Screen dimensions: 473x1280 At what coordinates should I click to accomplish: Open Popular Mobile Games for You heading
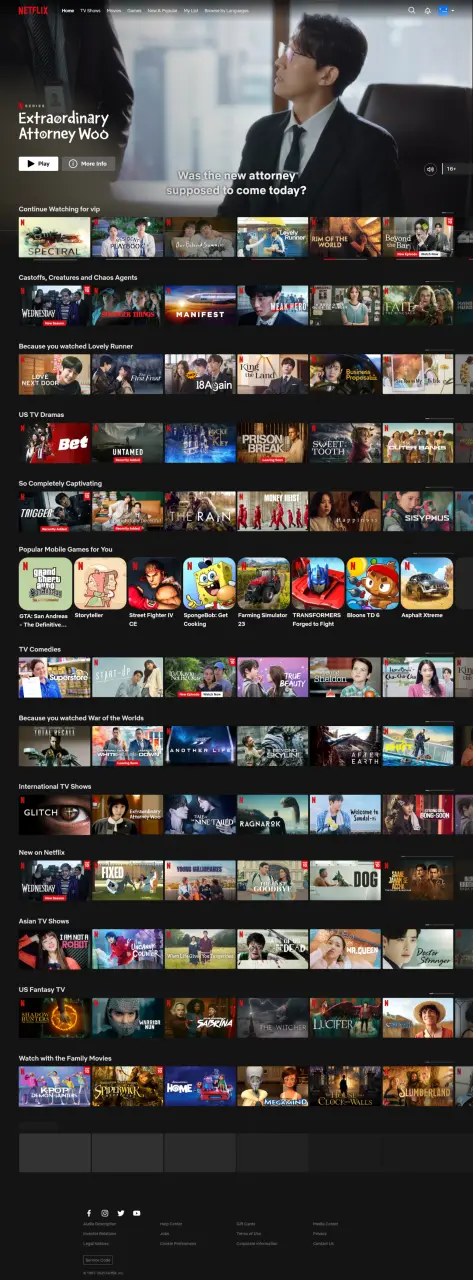(66, 549)
